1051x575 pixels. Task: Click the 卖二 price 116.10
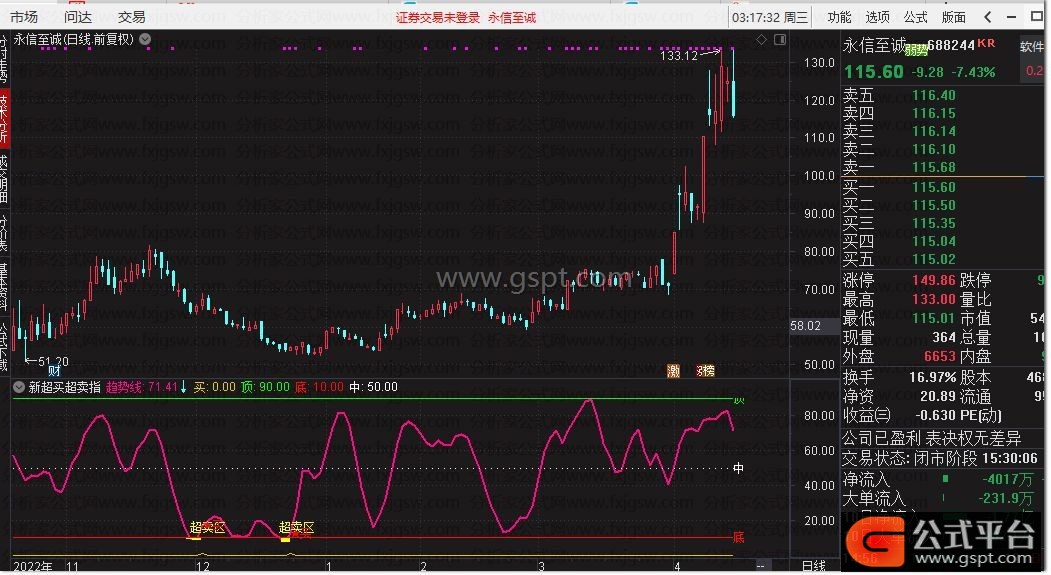(934, 149)
